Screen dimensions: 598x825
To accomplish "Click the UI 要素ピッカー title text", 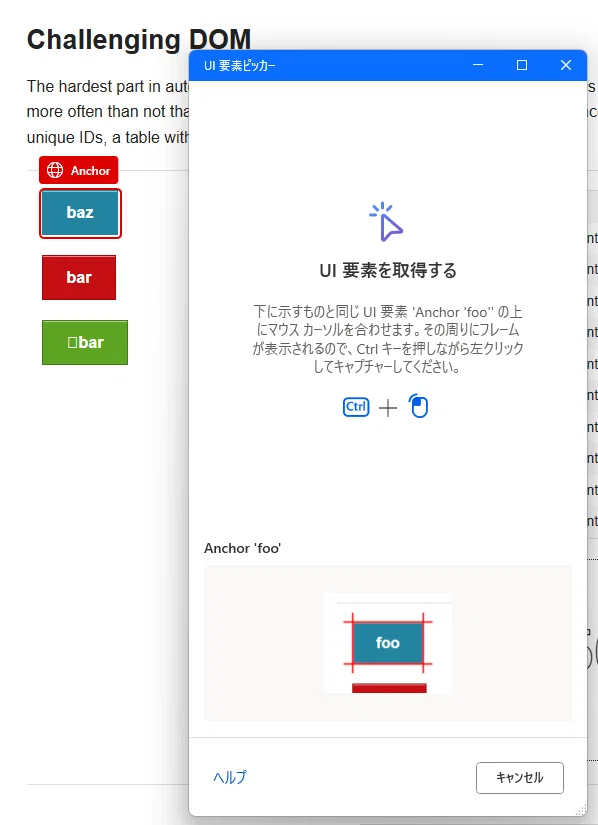I will (x=240, y=65).
